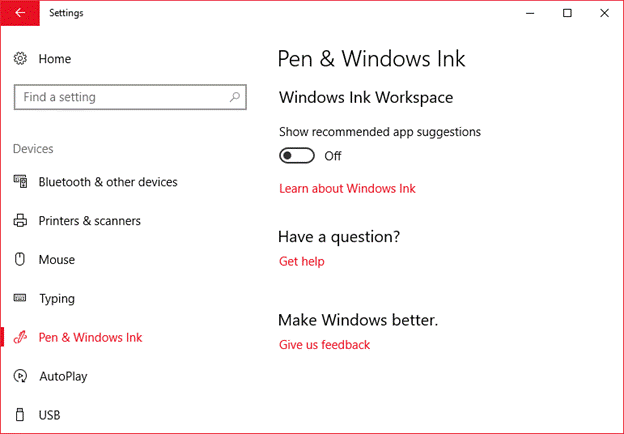This screenshot has height=434, width=624.
Task: Click the search magnifier icon
Action: pos(235,97)
